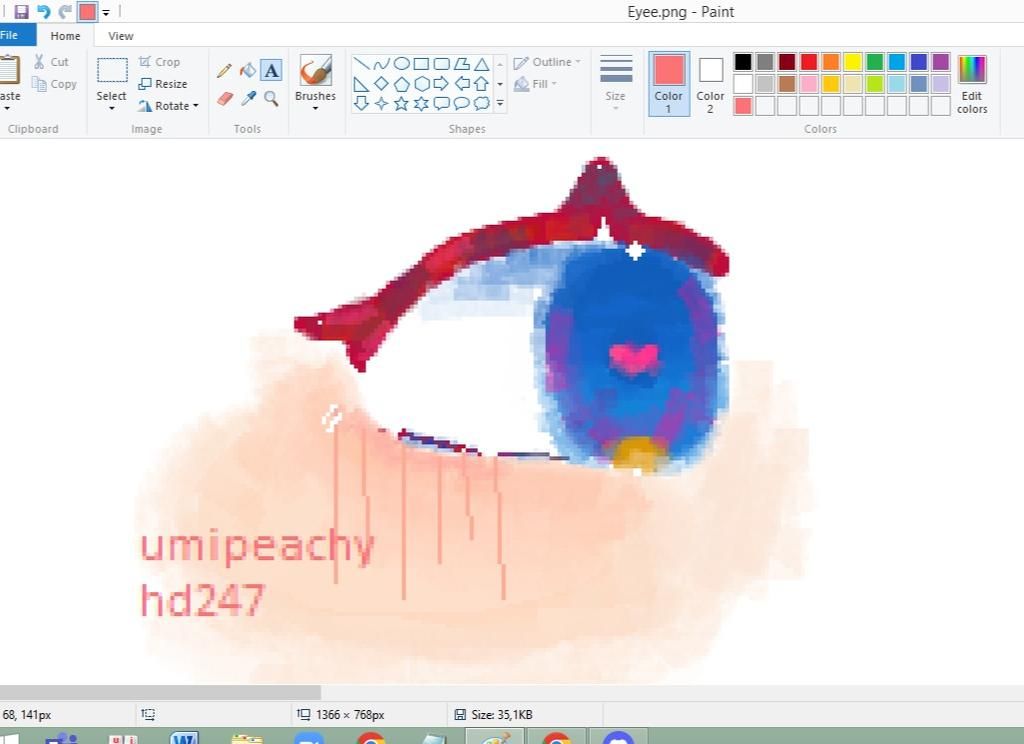1024x744 pixels.
Task: Select the Rounded rectangle shape
Action: pyautogui.click(x=441, y=64)
